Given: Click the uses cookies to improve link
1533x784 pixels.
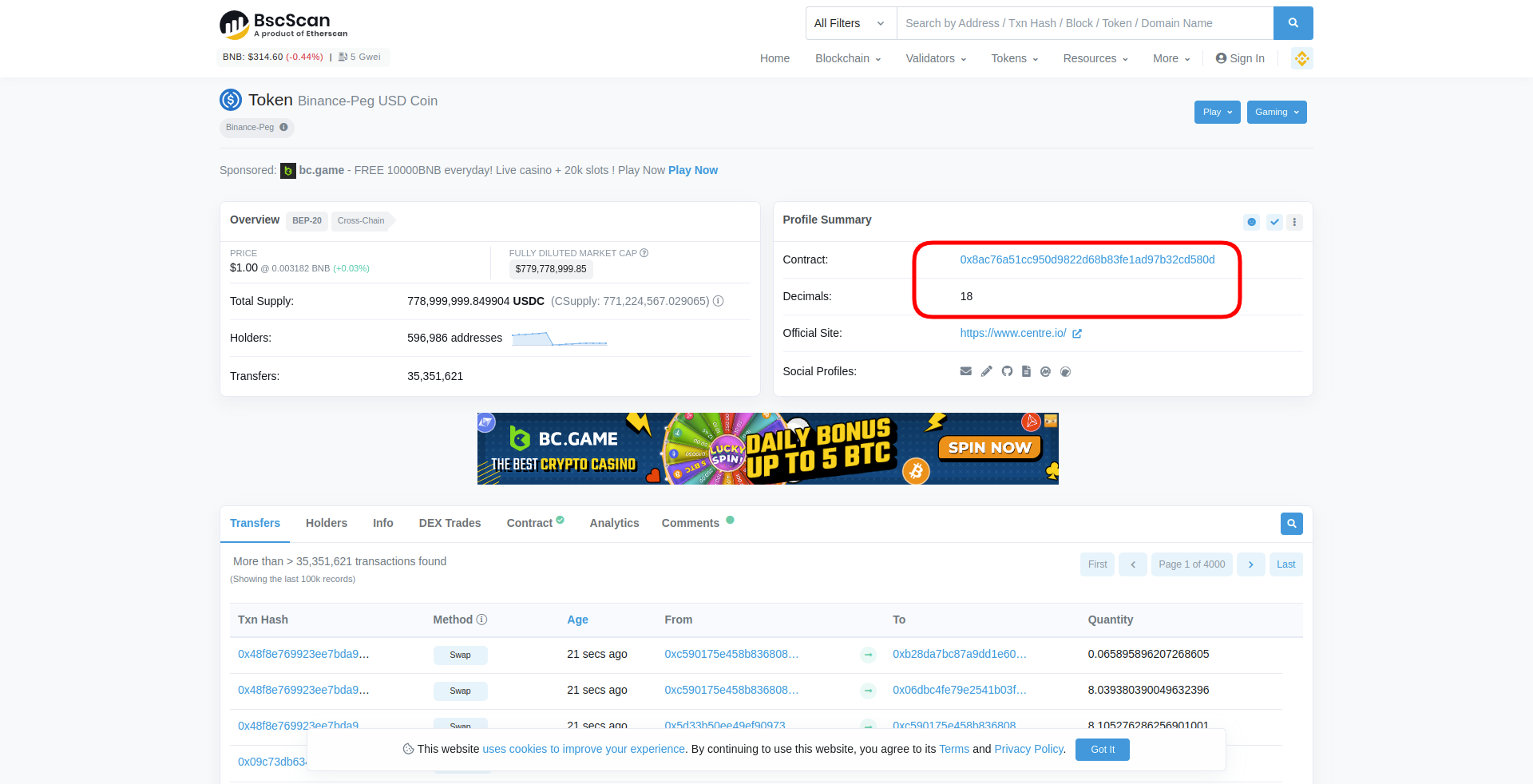Looking at the screenshot, I should [584, 749].
